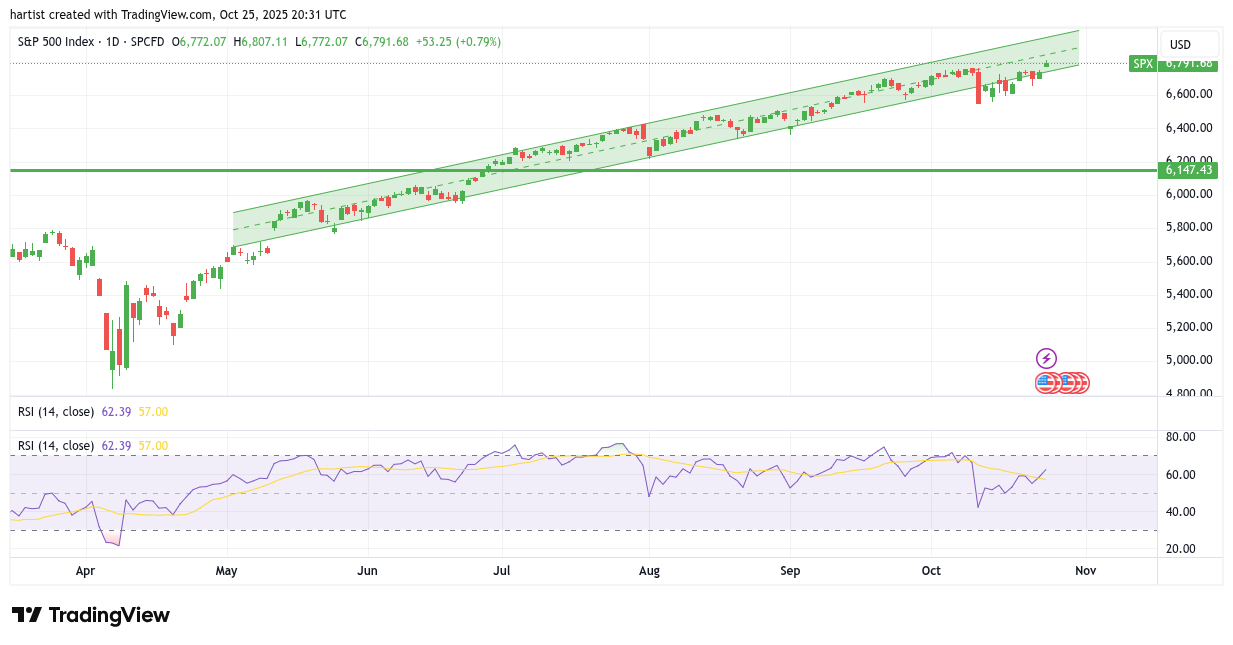Image resolution: width=1233 pixels, height=645 pixels.
Task: Click the current price label 6,791.68
Action: pyautogui.click(x=1188, y=63)
